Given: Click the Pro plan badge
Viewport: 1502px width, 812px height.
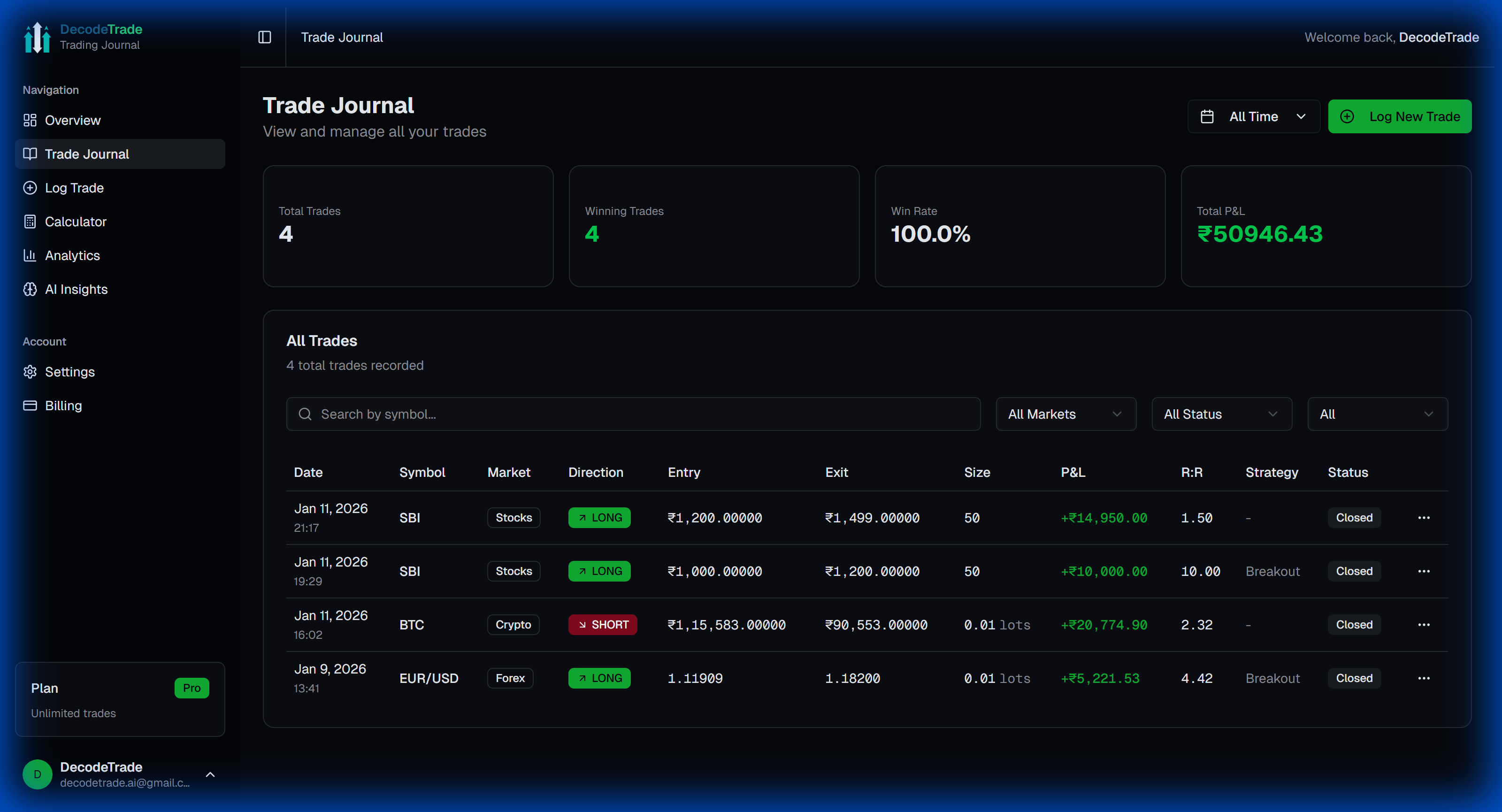Looking at the screenshot, I should tap(191, 688).
